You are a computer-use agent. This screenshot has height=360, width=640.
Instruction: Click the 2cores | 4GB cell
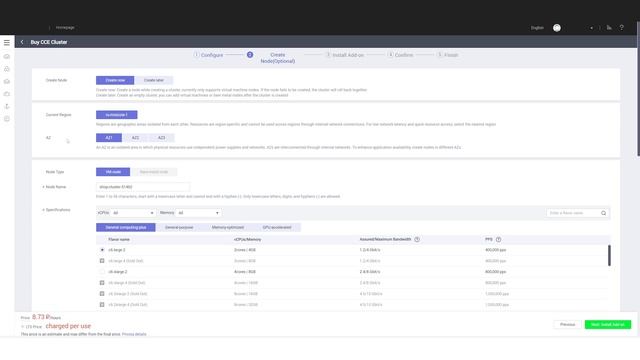coord(245,250)
